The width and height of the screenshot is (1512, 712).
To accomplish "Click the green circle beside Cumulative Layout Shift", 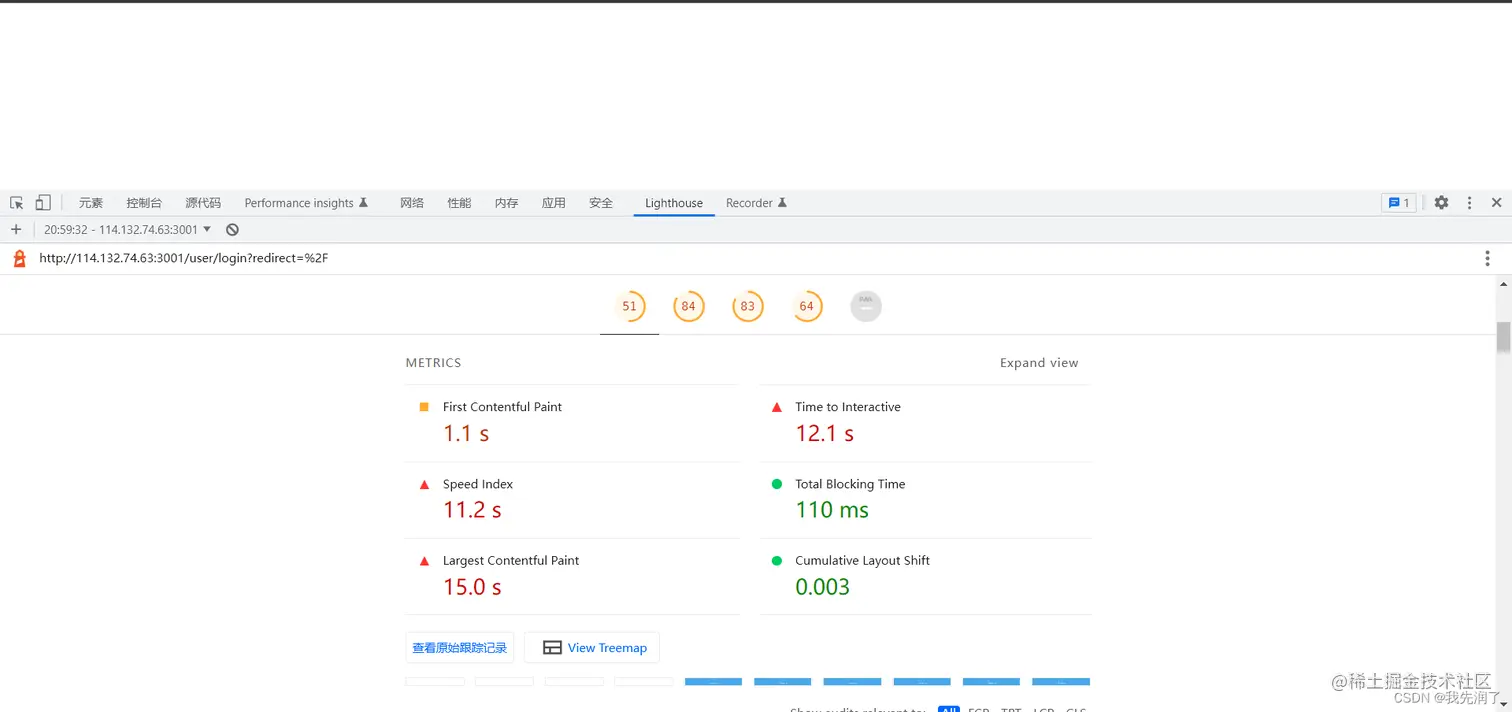I will coord(777,561).
